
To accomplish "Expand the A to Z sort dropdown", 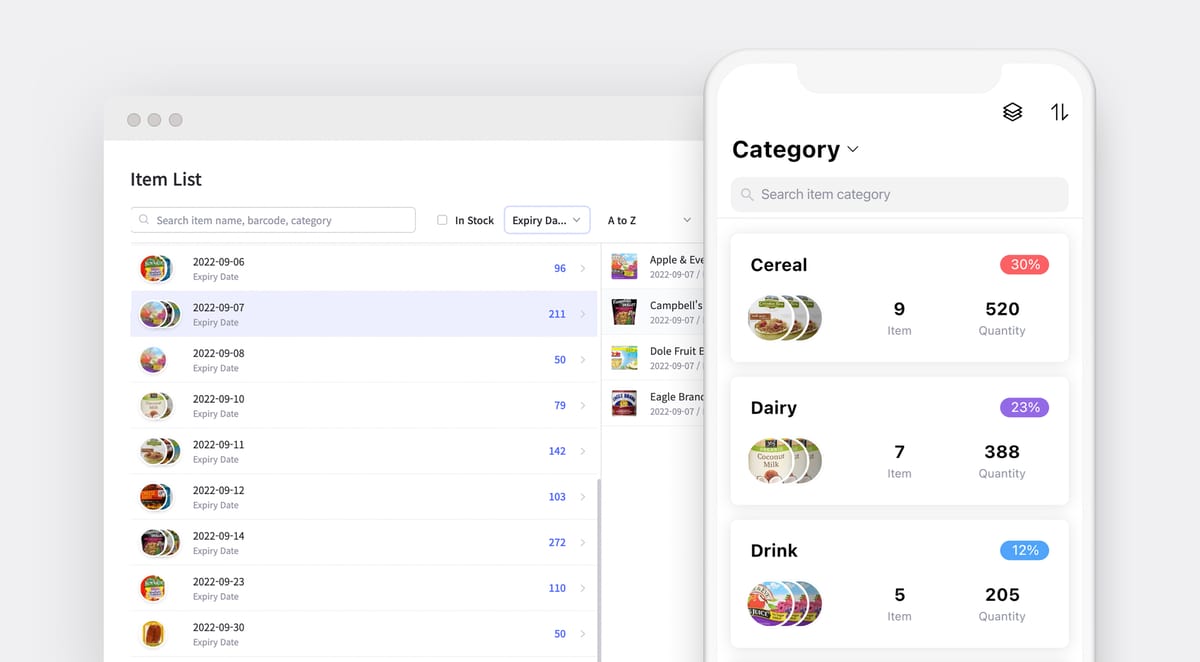I will (x=648, y=219).
